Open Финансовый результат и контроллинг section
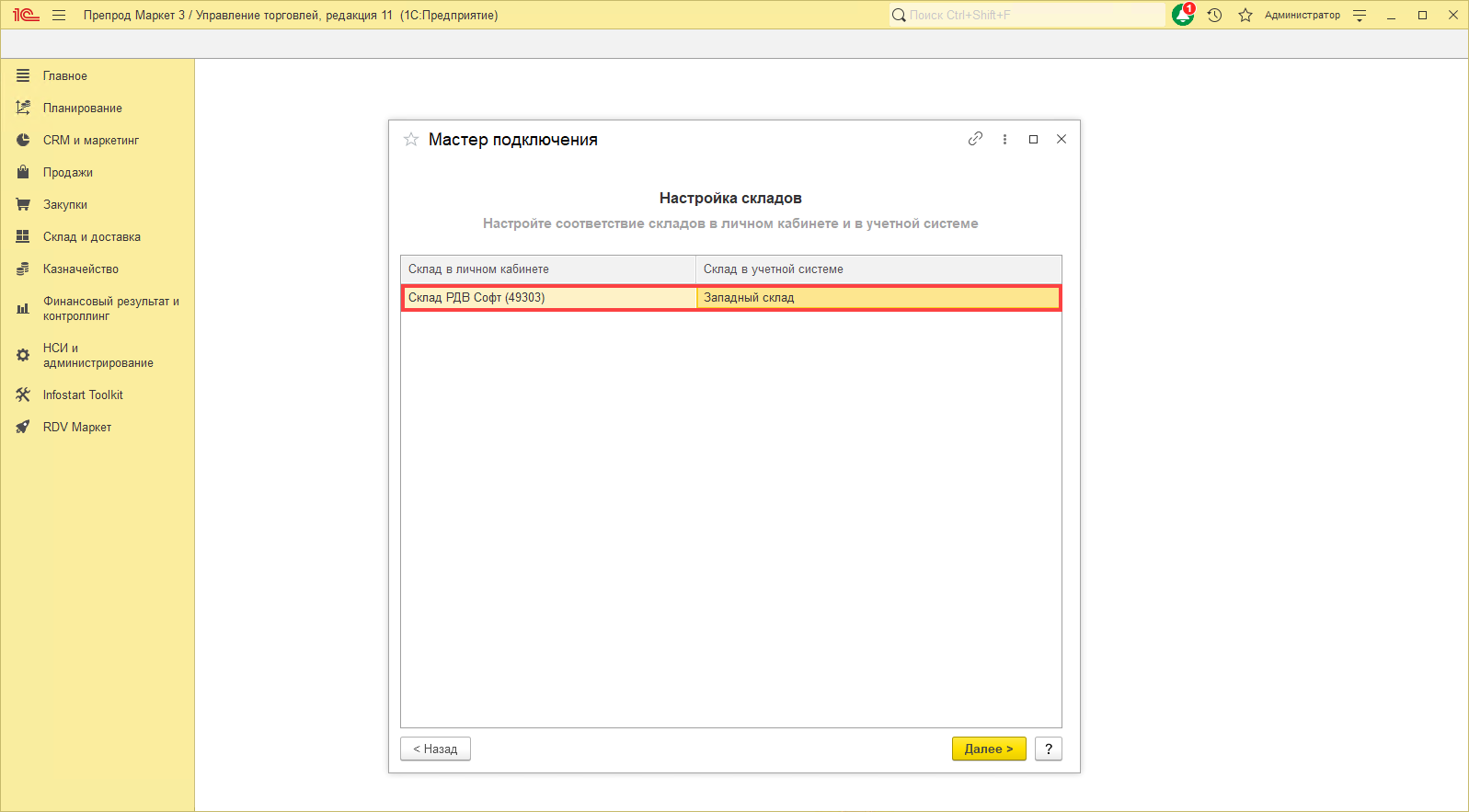 pyautogui.click(x=111, y=308)
